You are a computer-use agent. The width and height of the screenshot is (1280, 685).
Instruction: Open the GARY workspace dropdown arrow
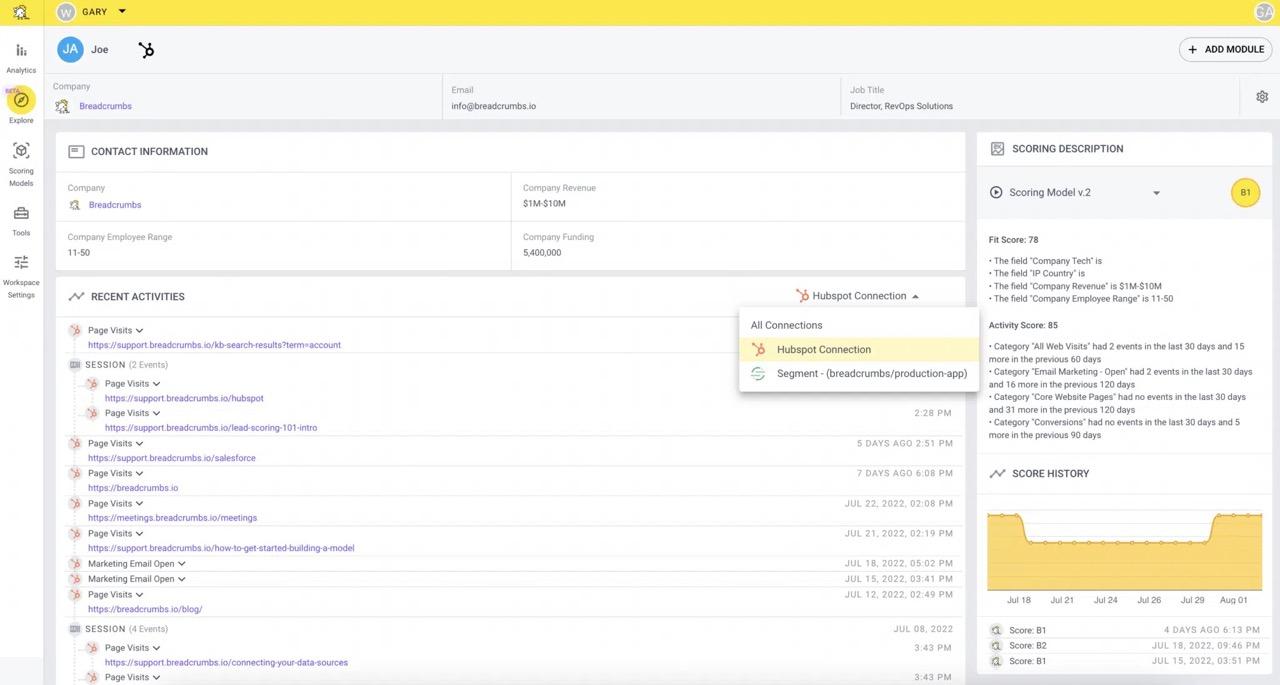[122, 12]
